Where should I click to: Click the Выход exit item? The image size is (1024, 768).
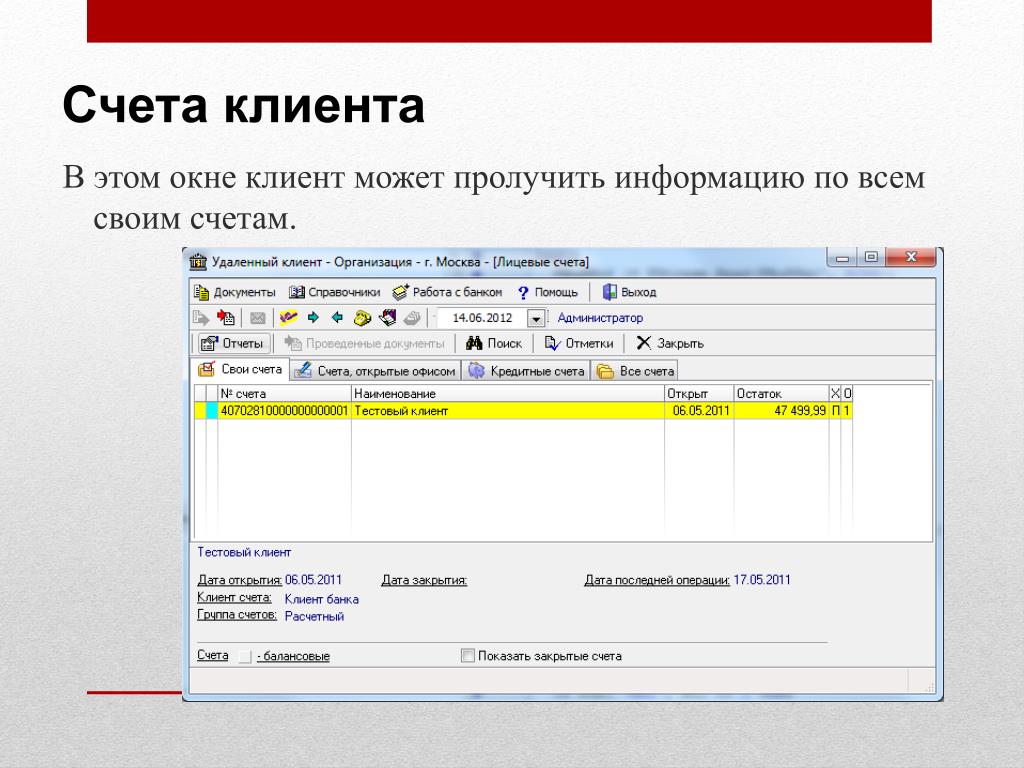(x=630, y=292)
